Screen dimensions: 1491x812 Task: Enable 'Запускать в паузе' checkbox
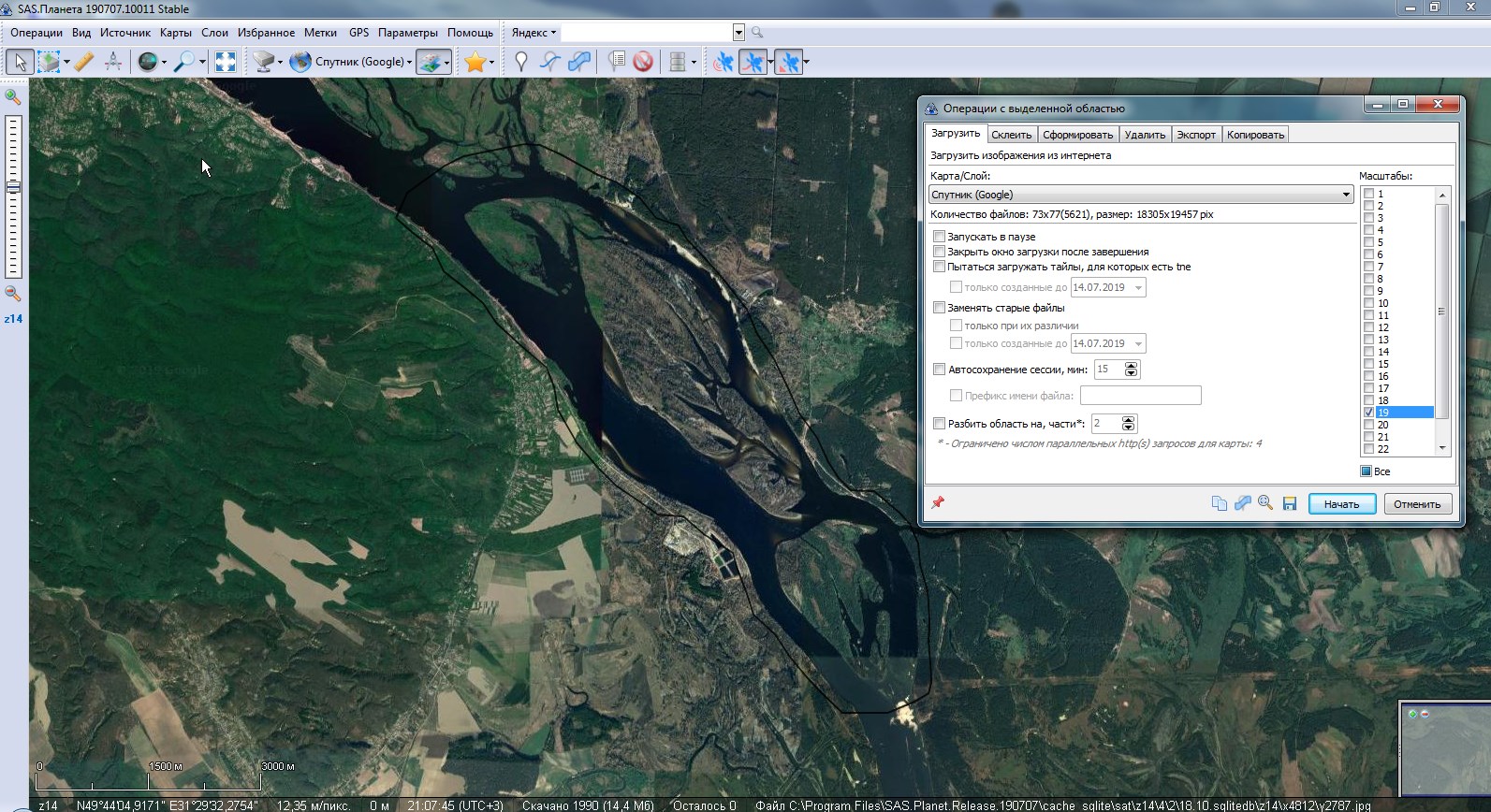coord(940,237)
